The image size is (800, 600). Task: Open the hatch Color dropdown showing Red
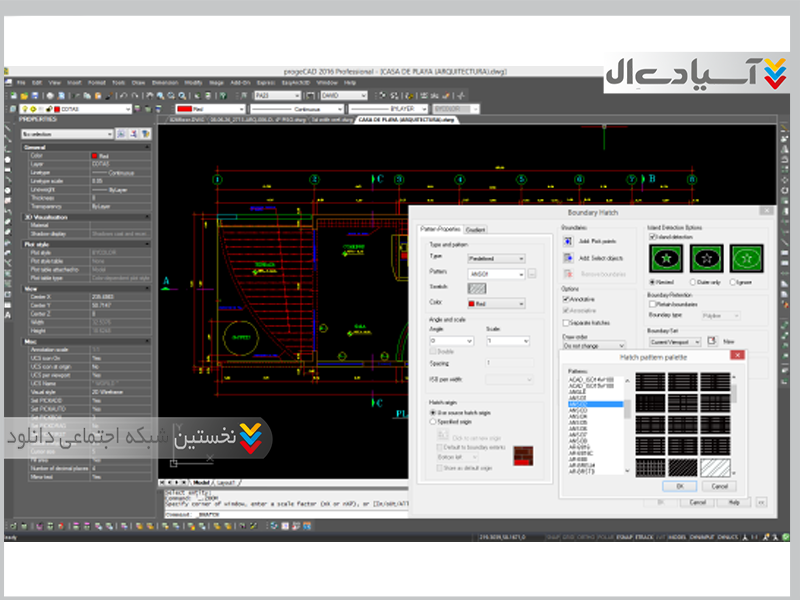[497, 303]
